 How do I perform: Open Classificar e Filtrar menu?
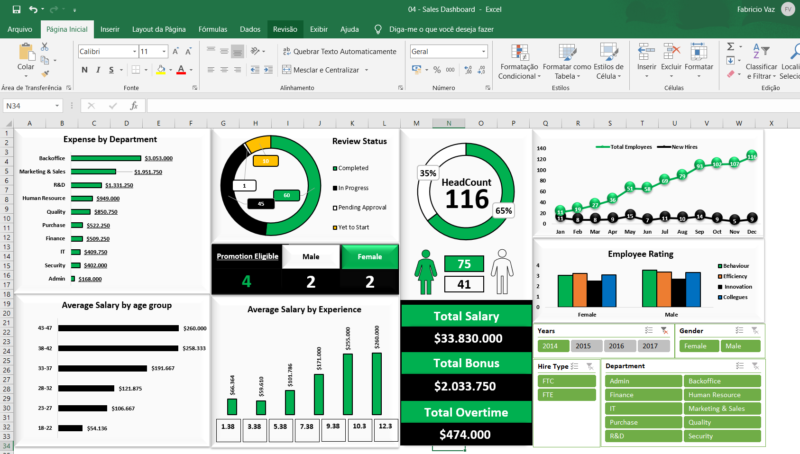point(761,61)
